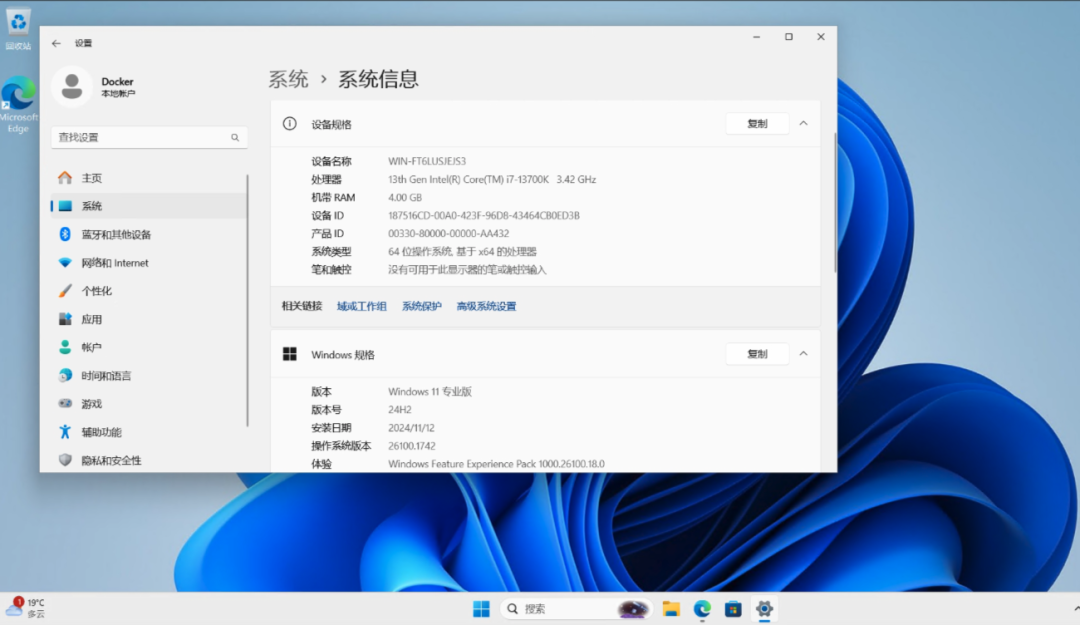1080x625 pixels.
Task: Click the Windows 规格 logo icon
Action: click(289, 354)
